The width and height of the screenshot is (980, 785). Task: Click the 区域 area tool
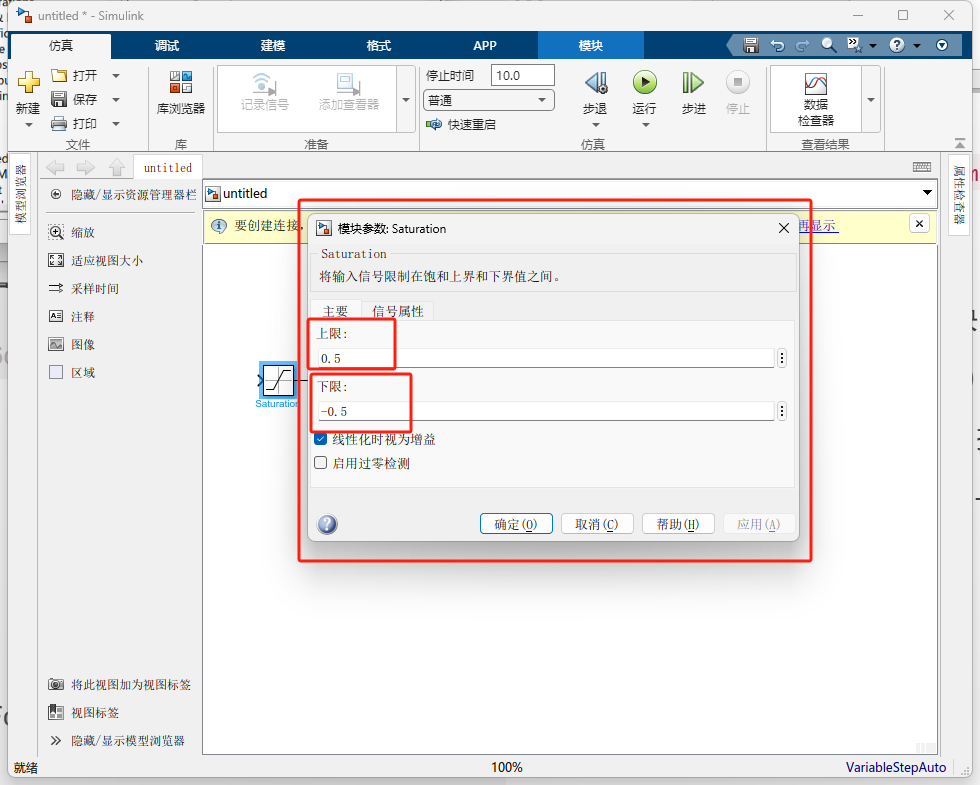pos(56,372)
